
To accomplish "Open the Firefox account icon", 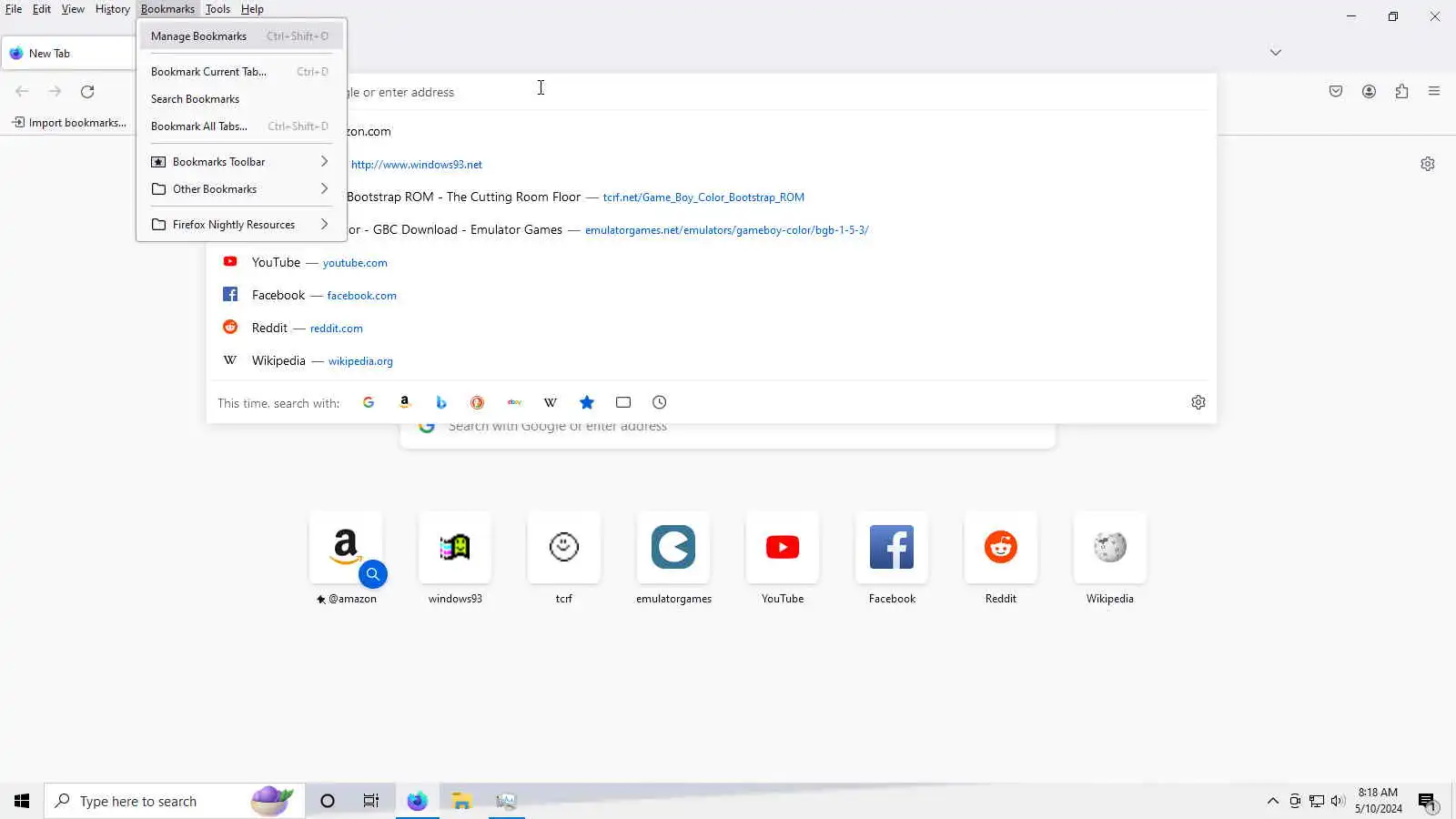I will coord(1369,92).
